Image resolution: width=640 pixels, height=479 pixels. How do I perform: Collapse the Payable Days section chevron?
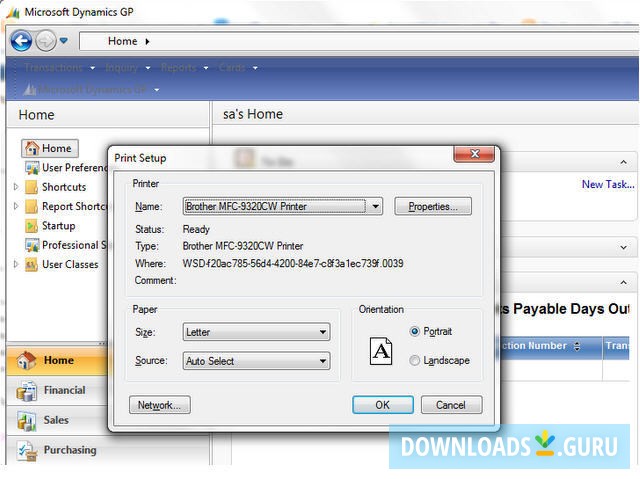click(623, 282)
